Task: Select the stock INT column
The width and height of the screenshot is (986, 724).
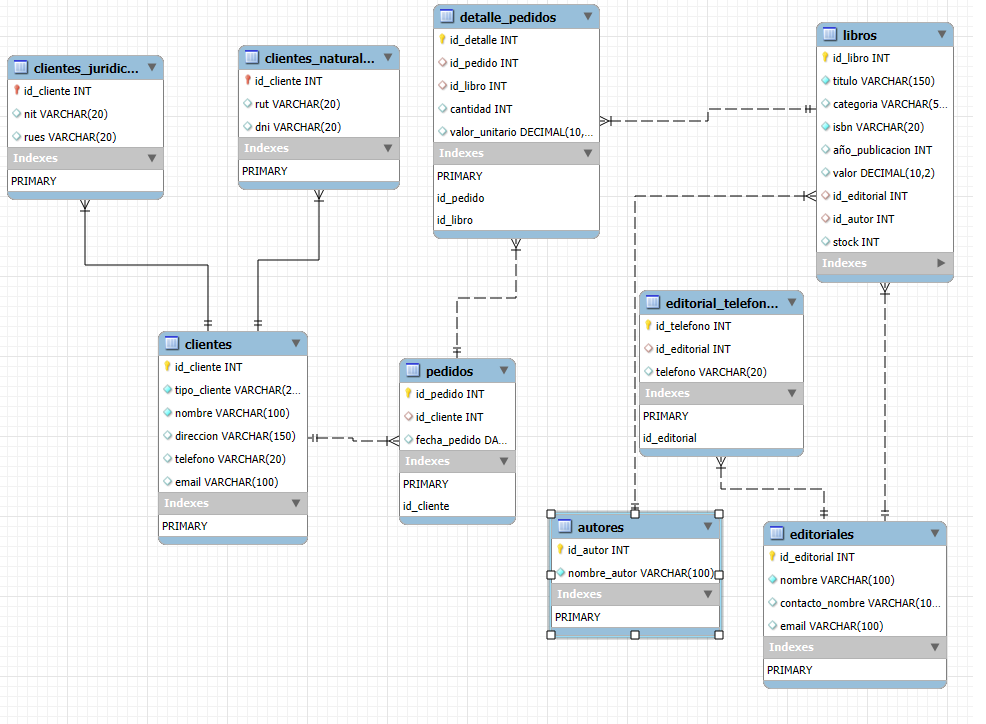Action: click(885, 242)
